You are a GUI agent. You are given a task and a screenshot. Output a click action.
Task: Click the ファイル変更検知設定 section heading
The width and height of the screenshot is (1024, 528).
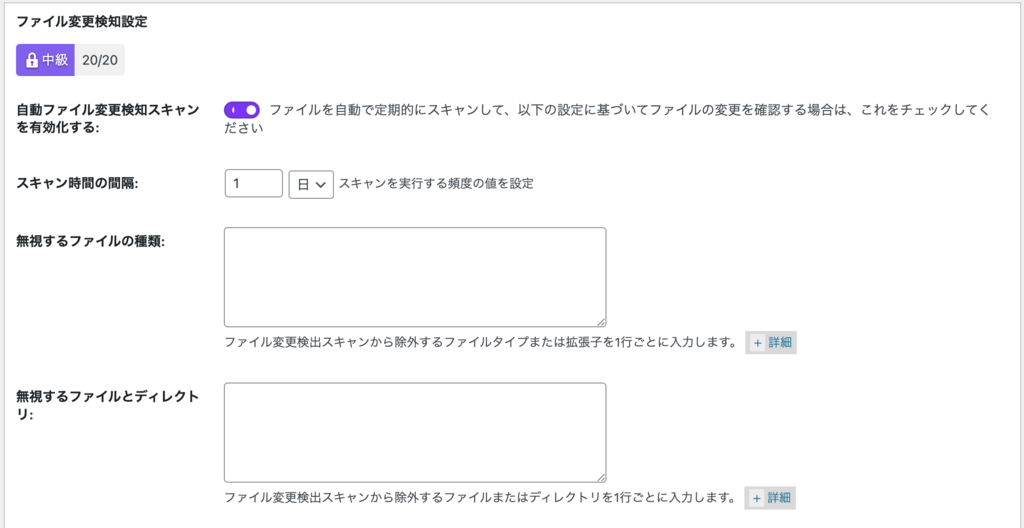pos(82,22)
